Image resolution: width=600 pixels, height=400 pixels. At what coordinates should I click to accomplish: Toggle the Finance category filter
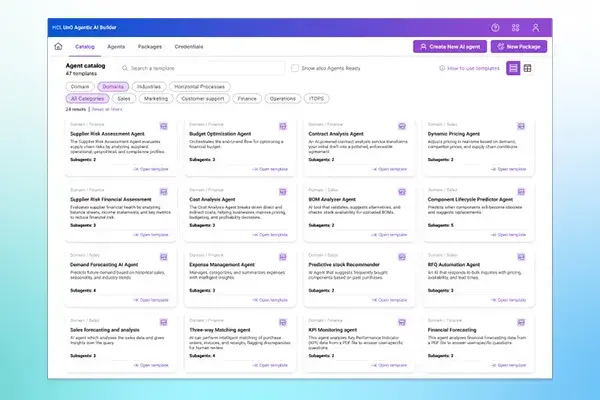246,99
